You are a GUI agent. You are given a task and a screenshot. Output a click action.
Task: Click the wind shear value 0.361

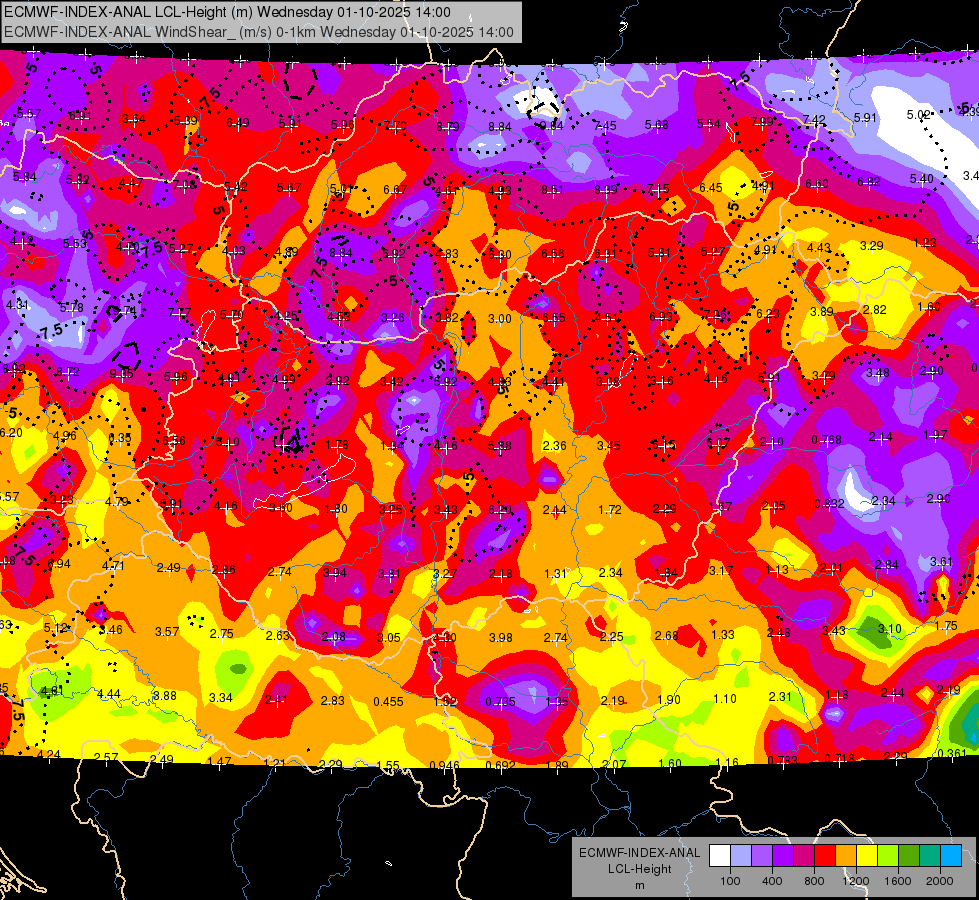click(x=952, y=753)
